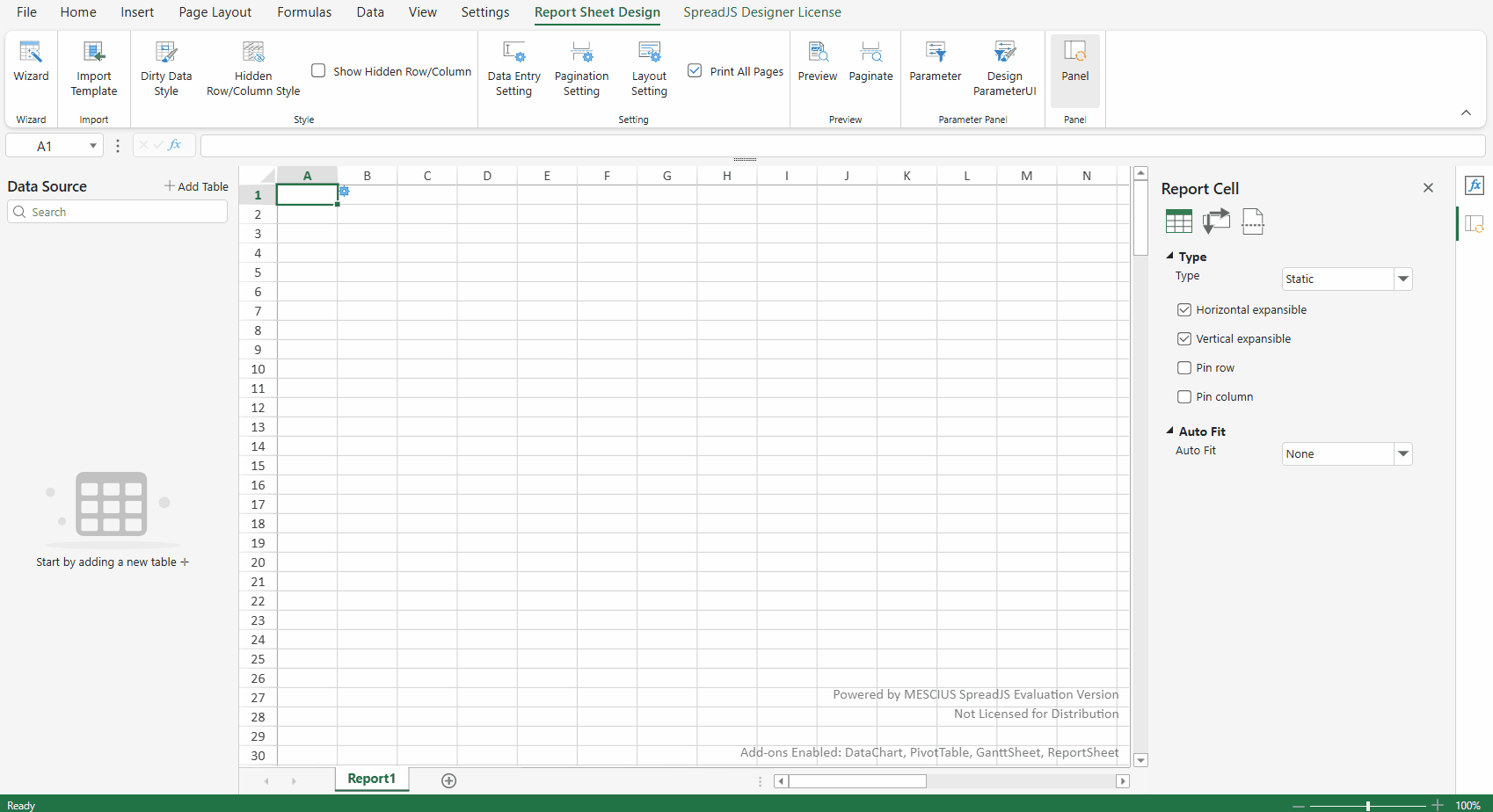This screenshot has height=812, width=1493.
Task: Click the zoom slider handle
Action: [1368, 805]
